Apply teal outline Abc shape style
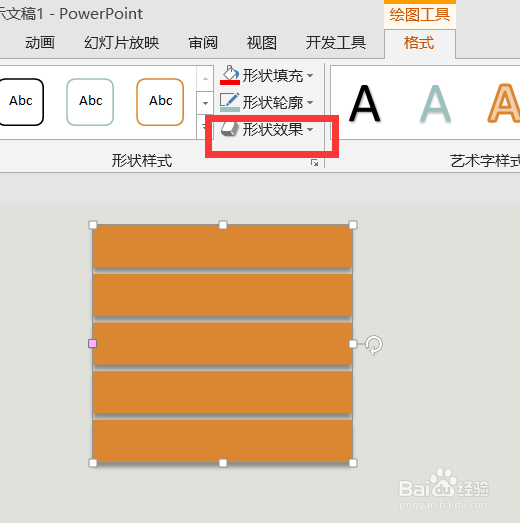This screenshot has height=523, width=520. point(90,102)
